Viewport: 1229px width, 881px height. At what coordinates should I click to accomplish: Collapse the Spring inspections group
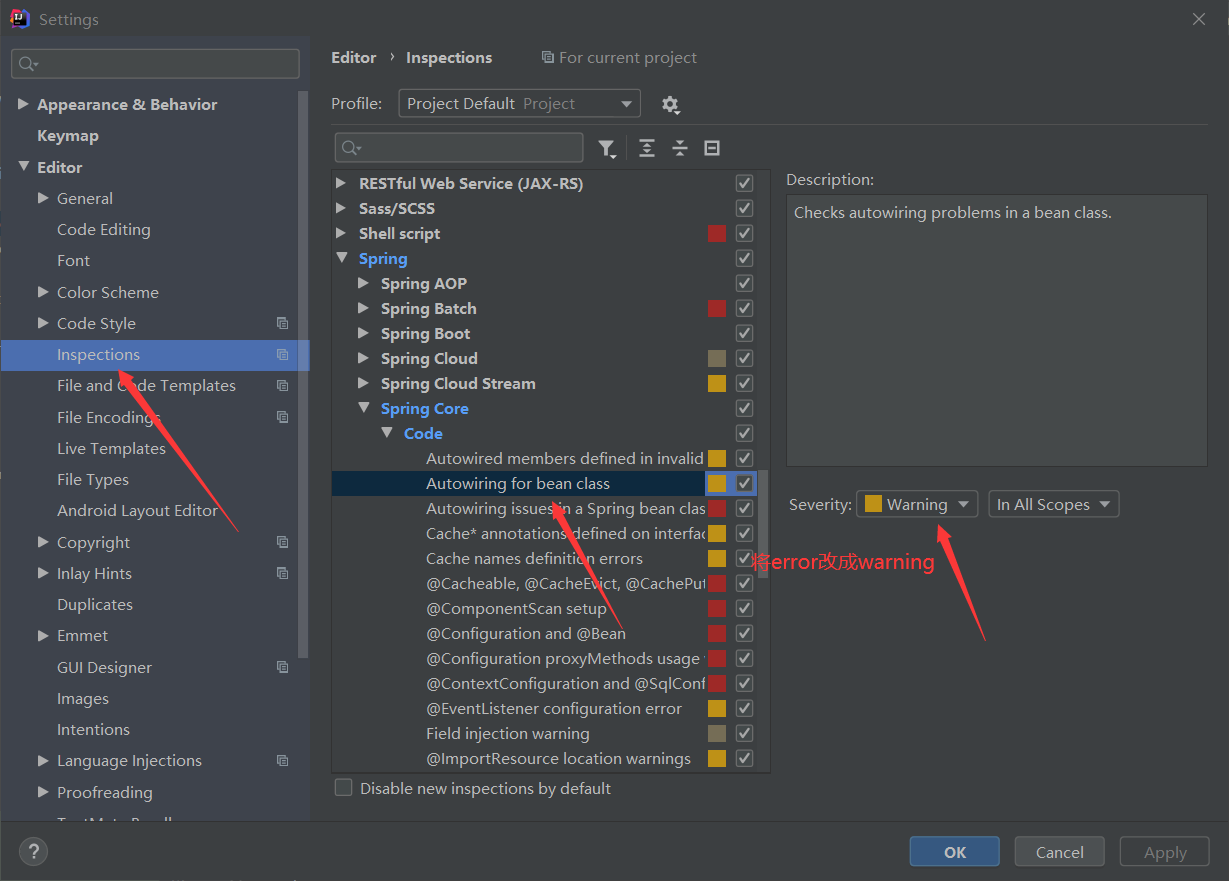click(342, 258)
